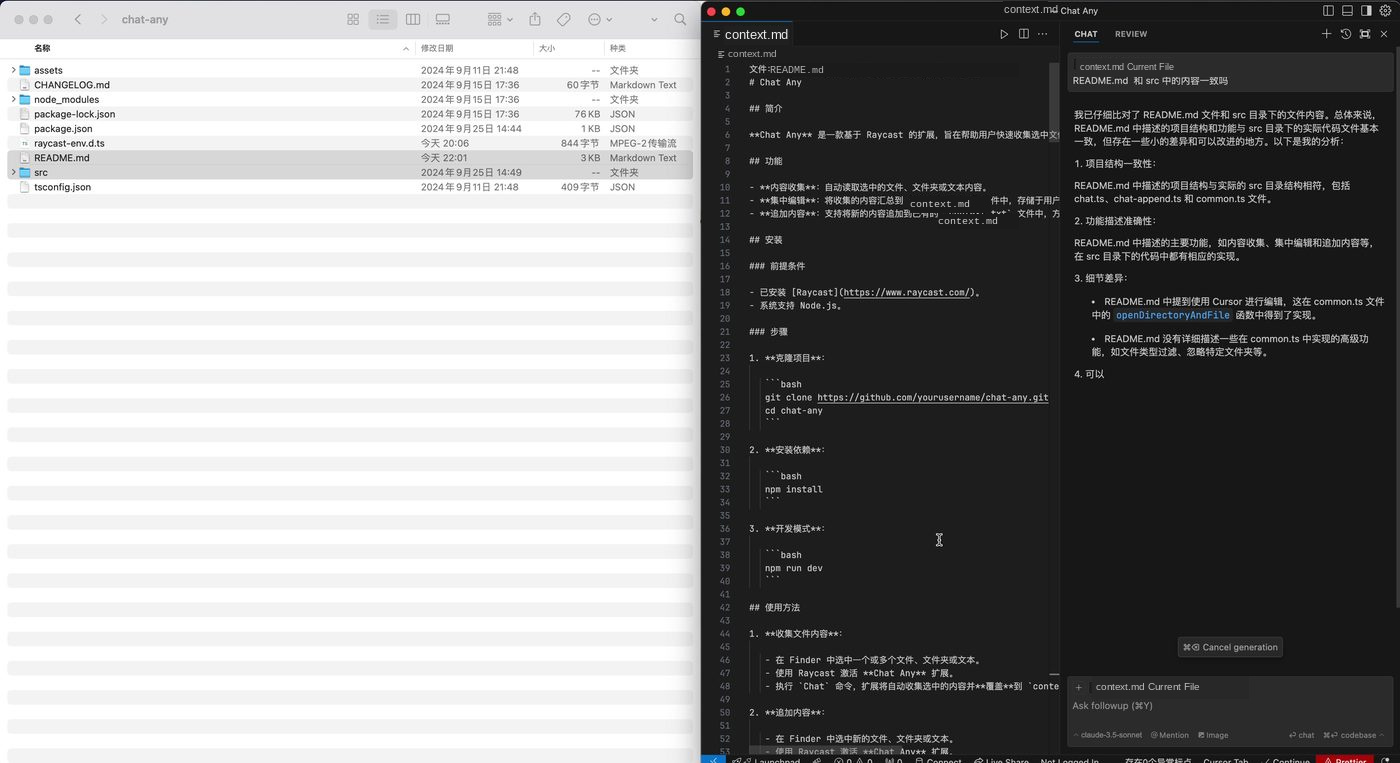Click the Prettier status bar item

pyautogui.click(x=1343, y=759)
